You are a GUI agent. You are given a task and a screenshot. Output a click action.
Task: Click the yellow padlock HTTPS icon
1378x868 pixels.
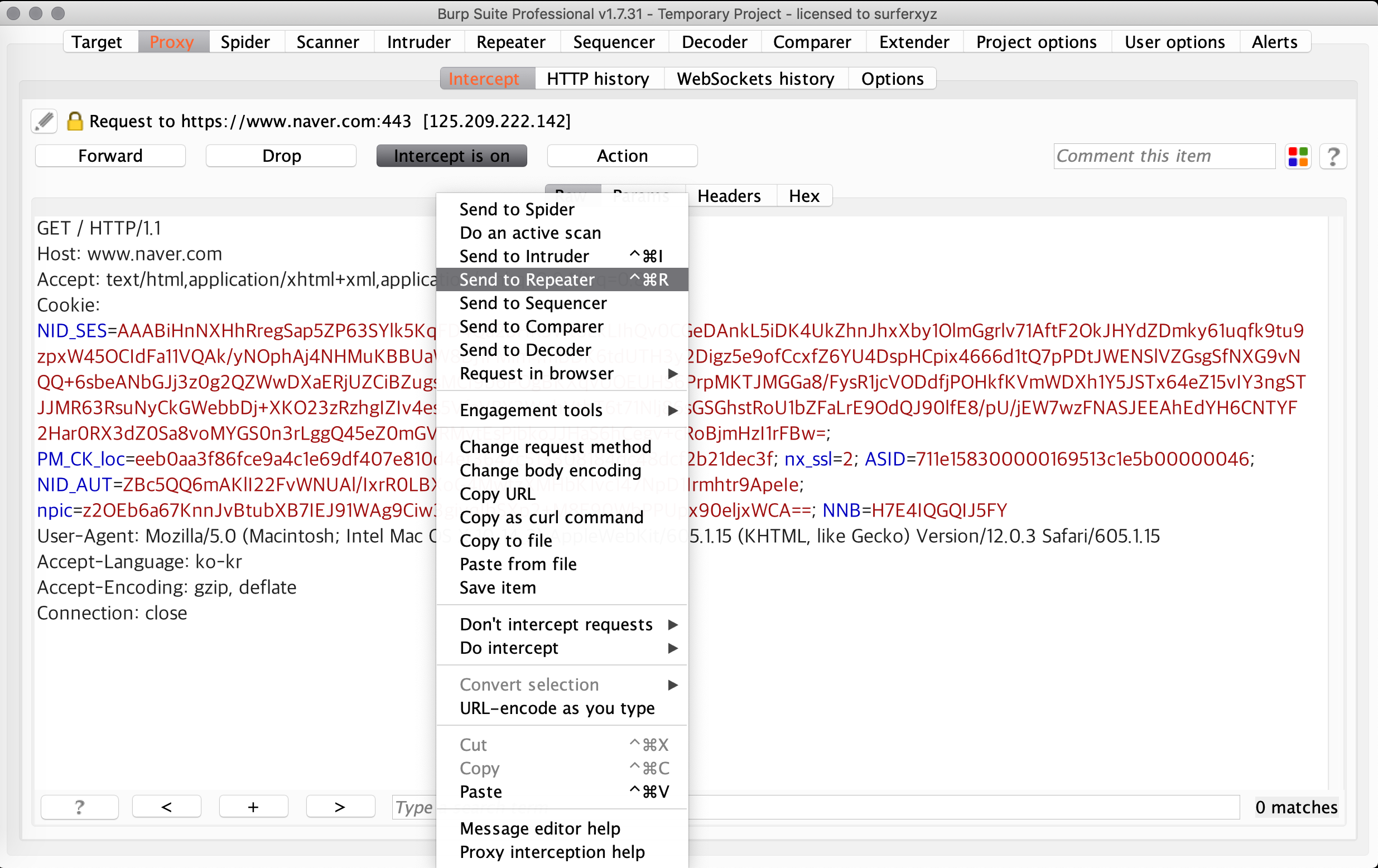tap(75, 120)
